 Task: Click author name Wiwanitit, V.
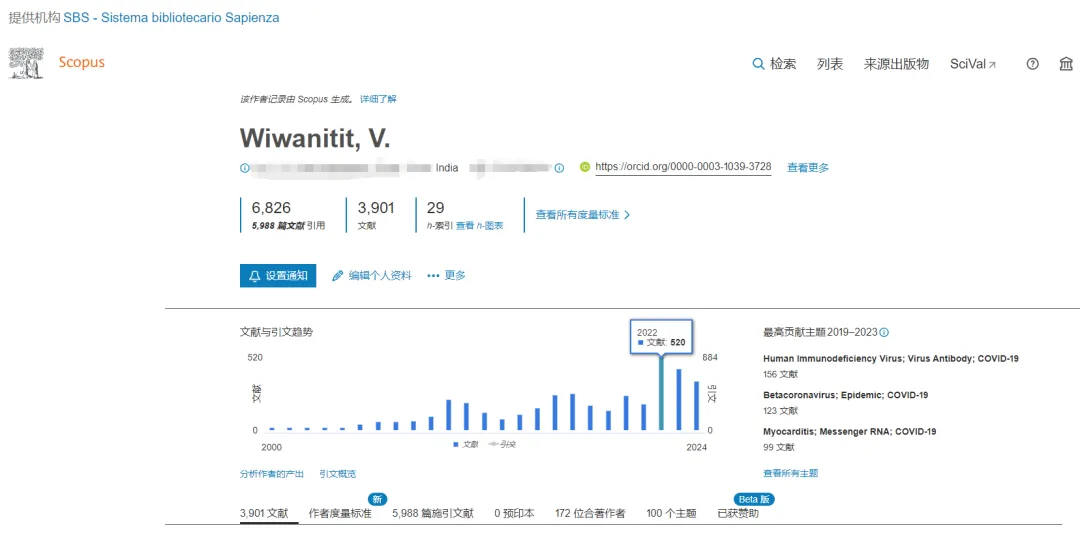(315, 138)
